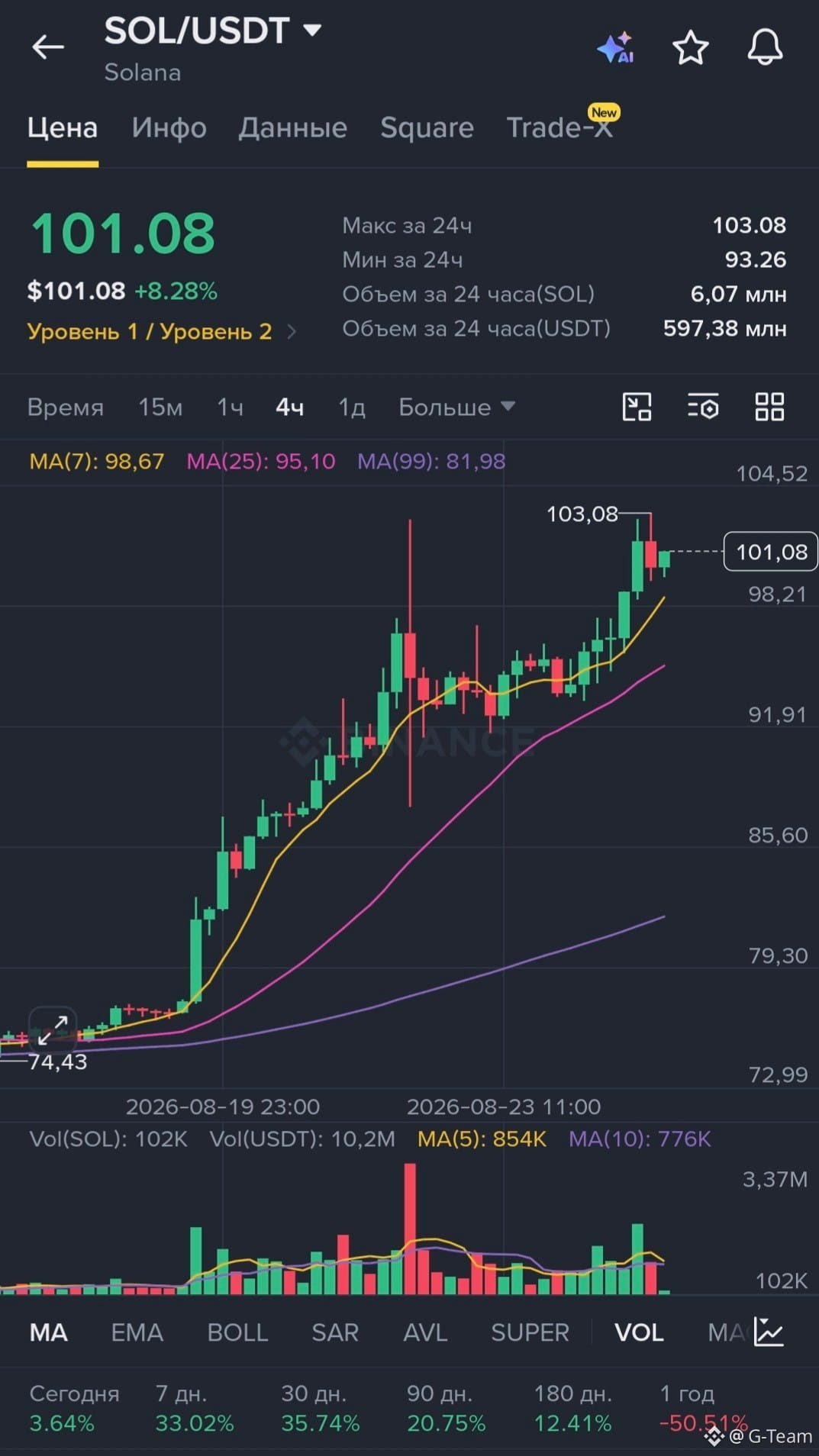Tap the 74,43 low marker on chart
The image size is (819, 1456).
57,1061
